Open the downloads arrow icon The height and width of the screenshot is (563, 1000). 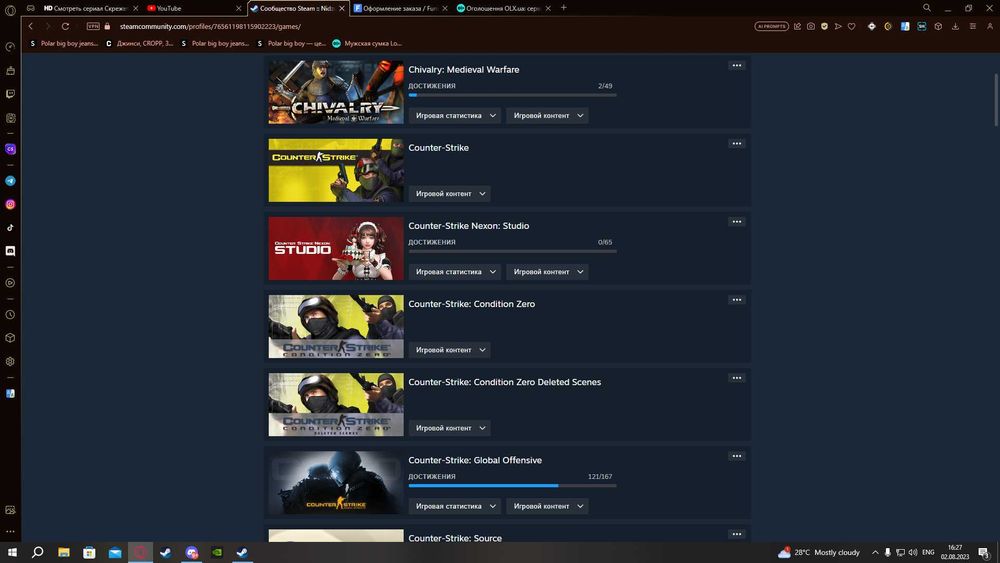tap(955, 26)
